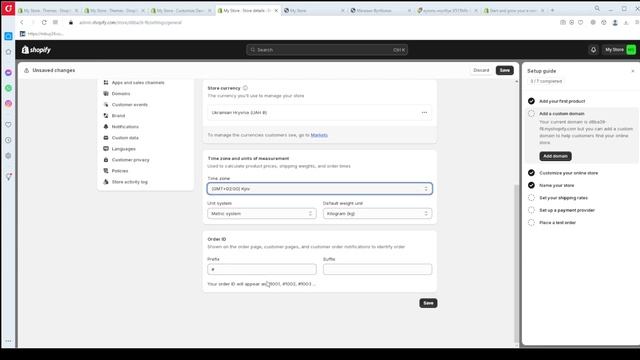Switch to the Customize Dawn browser tab

pos(181,10)
